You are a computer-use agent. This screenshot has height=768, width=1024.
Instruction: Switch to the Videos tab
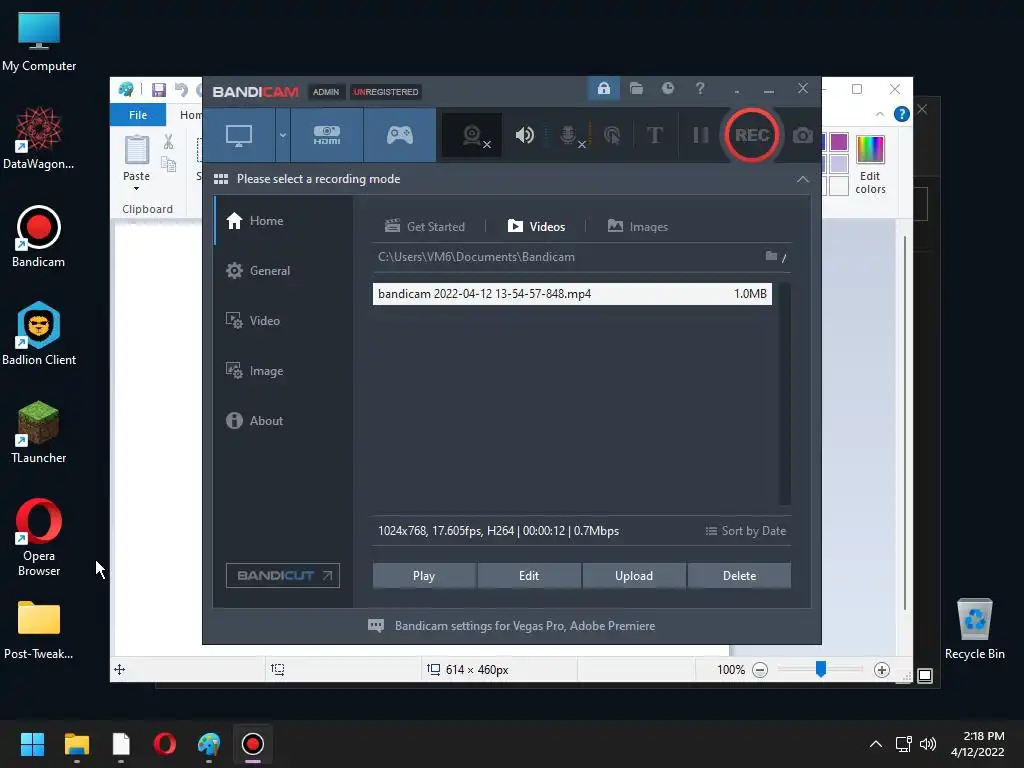[536, 227]
